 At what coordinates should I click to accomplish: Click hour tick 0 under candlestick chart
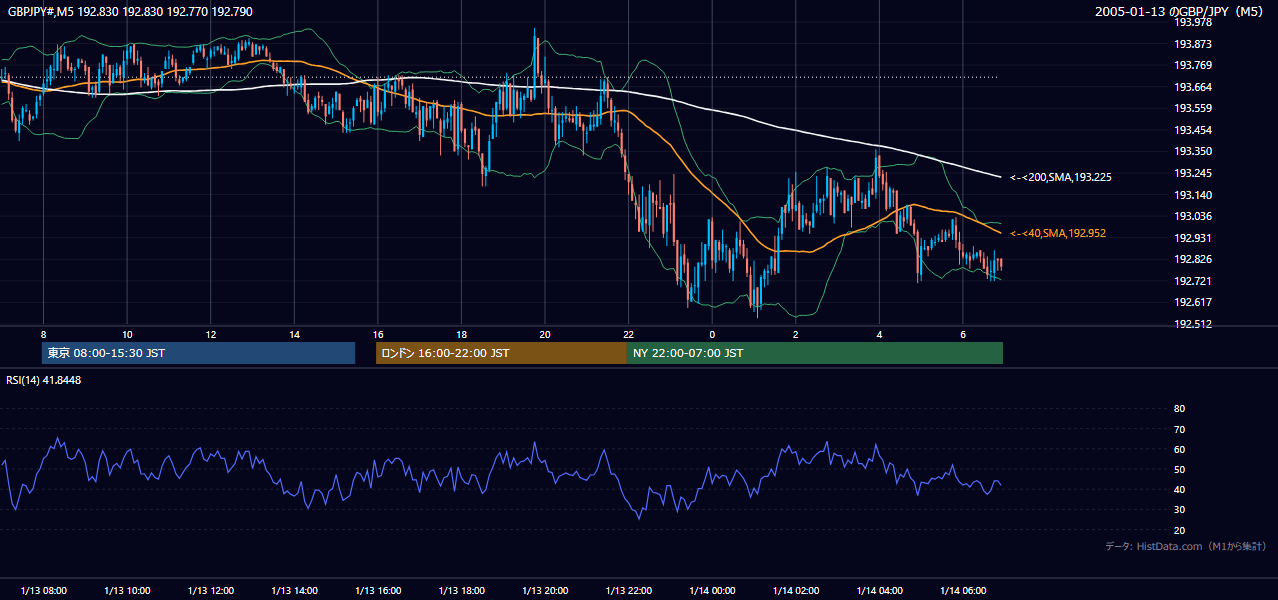pos(712,334)
